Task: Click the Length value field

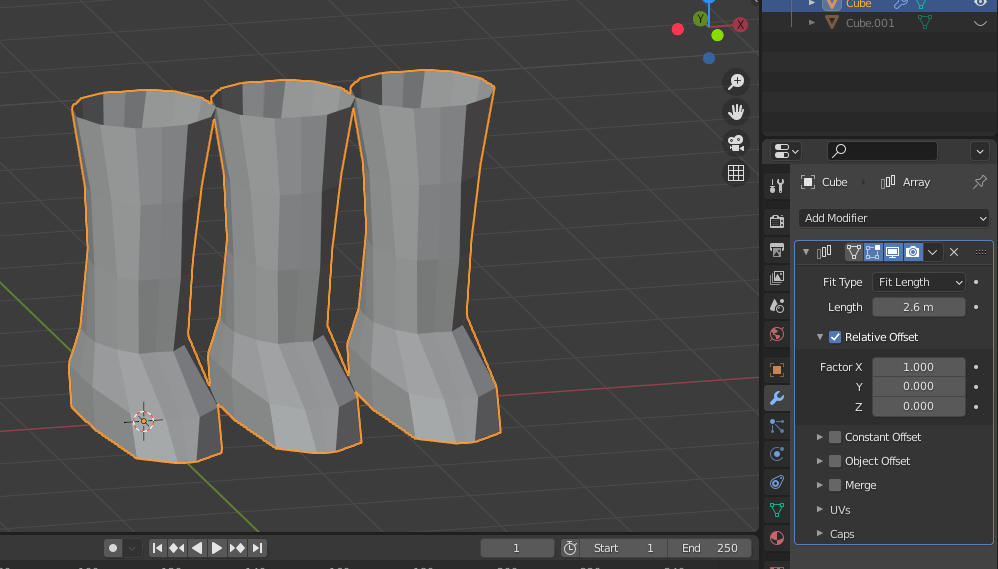Action: tap(918, 307)
